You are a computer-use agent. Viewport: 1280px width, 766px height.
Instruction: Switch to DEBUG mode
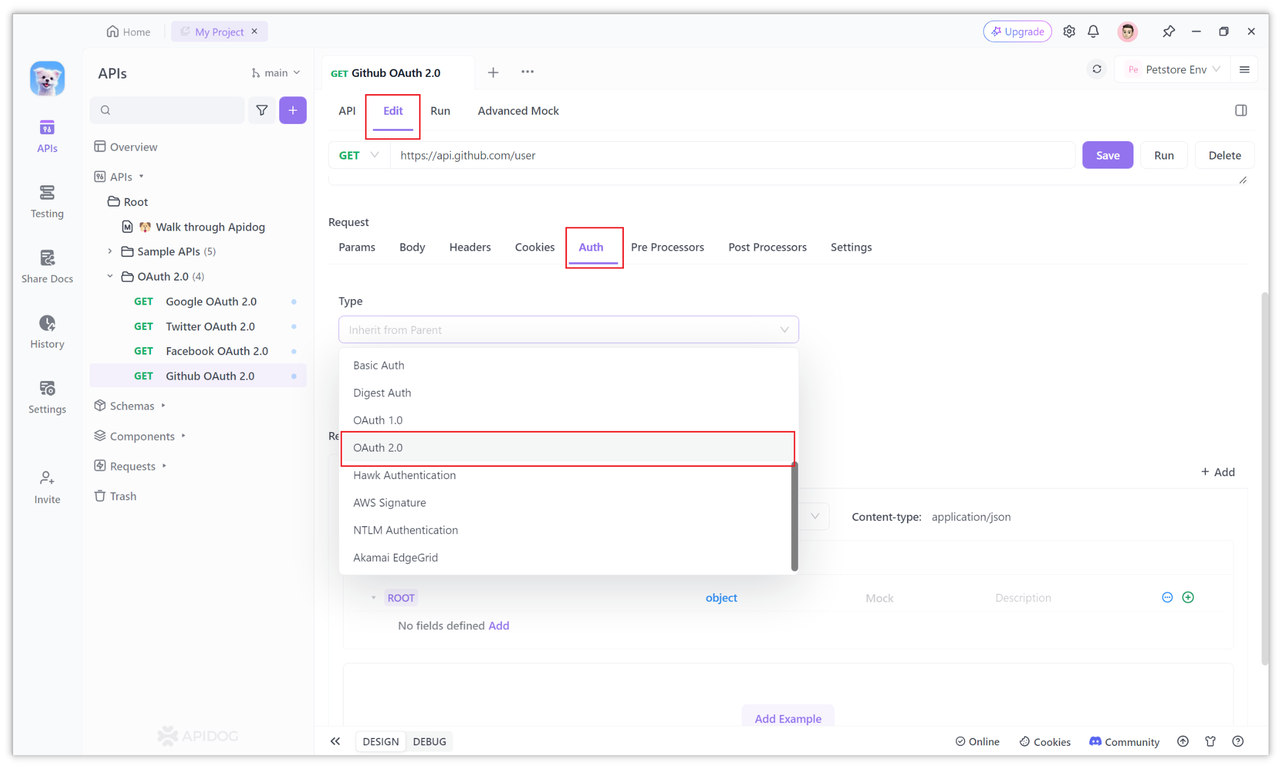click(x=430, y=741)
